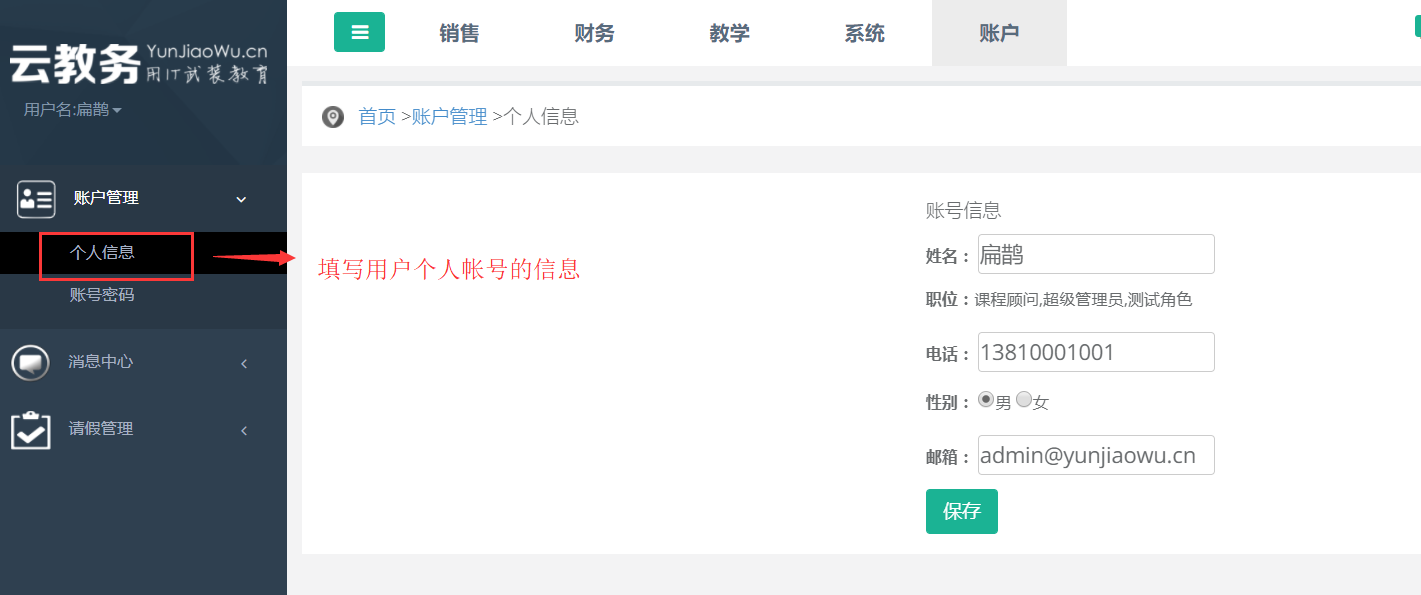Go to 首页 breadcrumb link

(x=377, y=116)
